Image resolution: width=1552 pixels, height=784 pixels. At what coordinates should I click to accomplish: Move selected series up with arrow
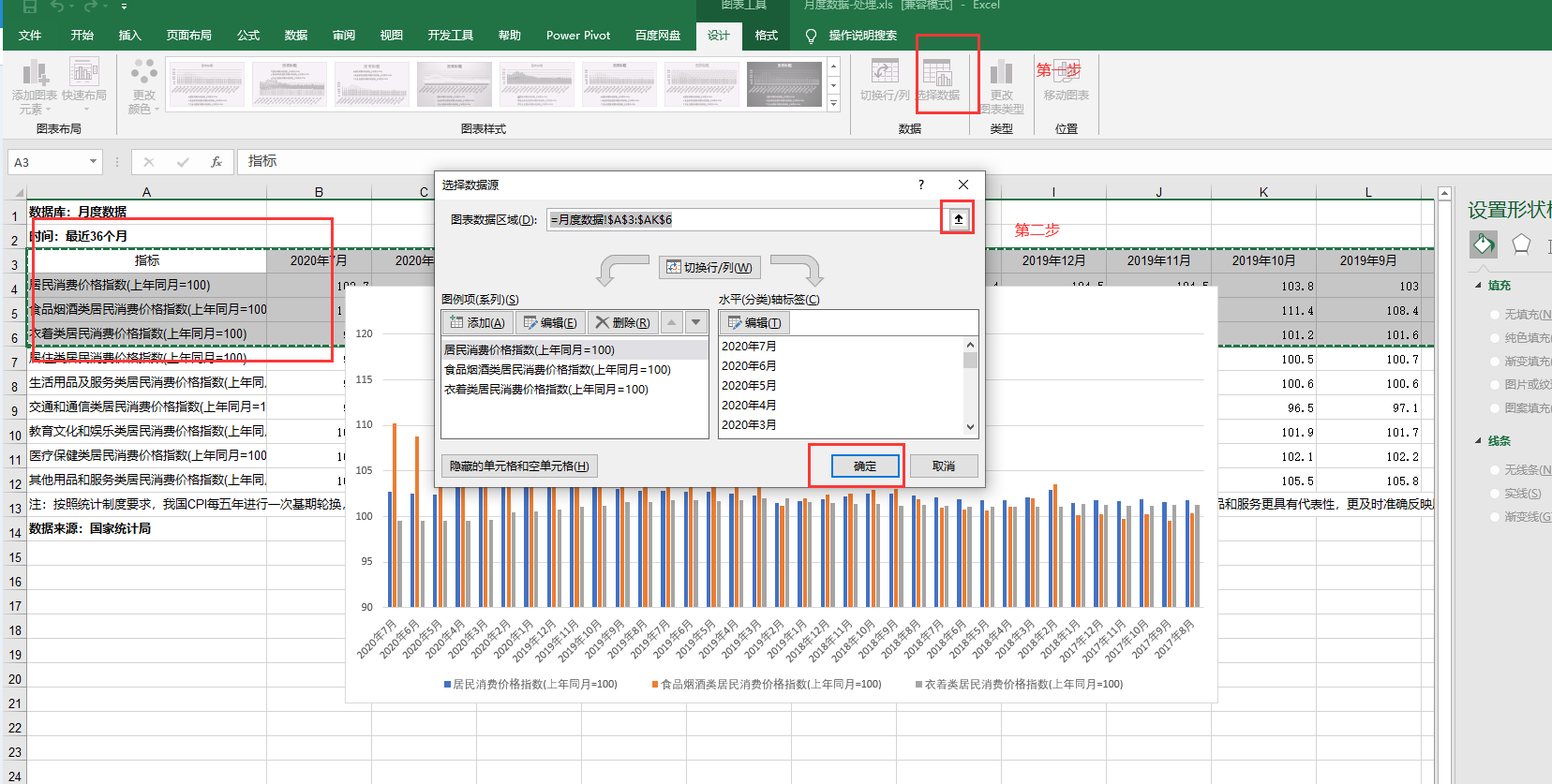[672, 322]
